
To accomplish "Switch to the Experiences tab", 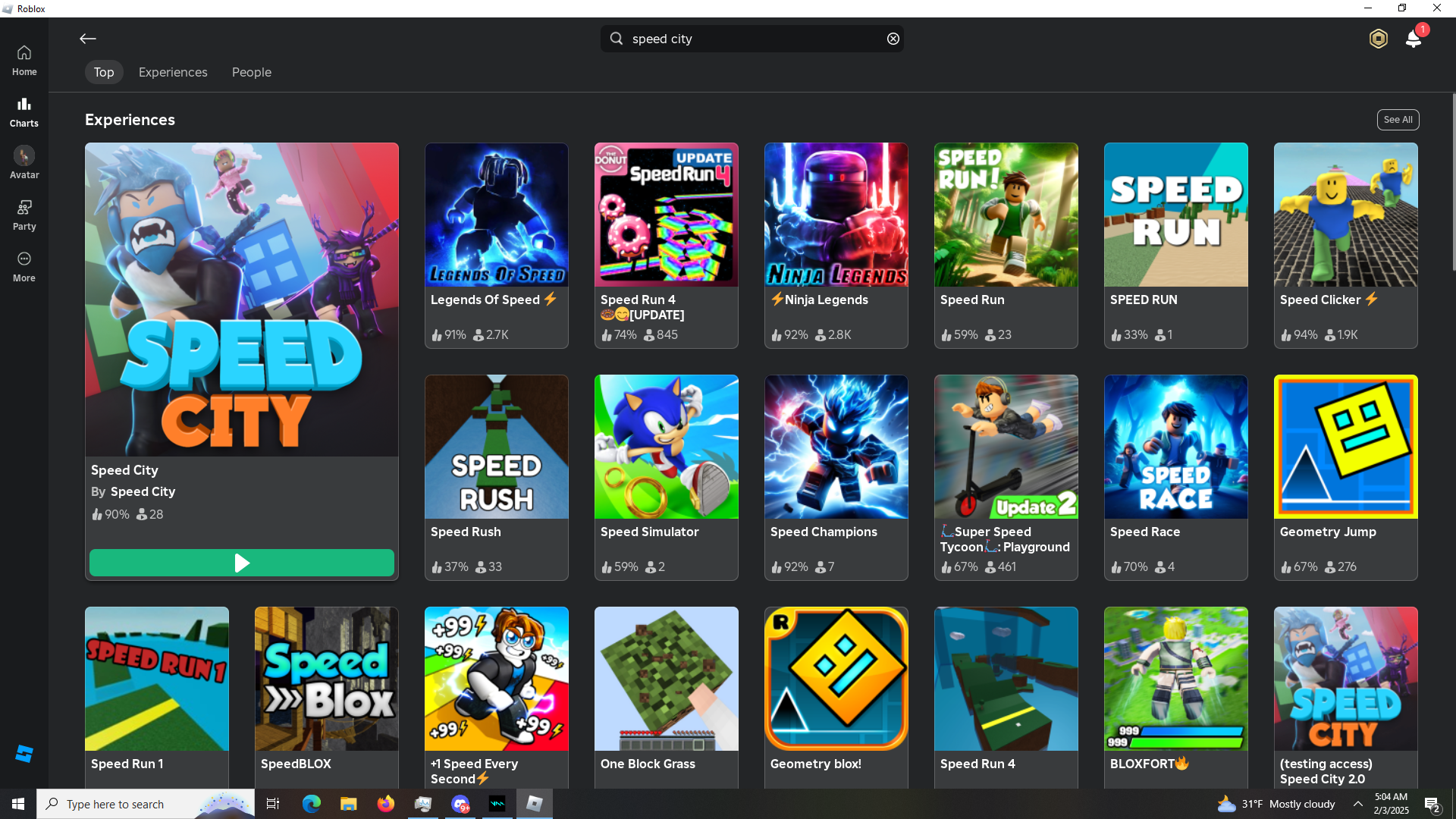I will pyautogui.click(x=173, y=72).
